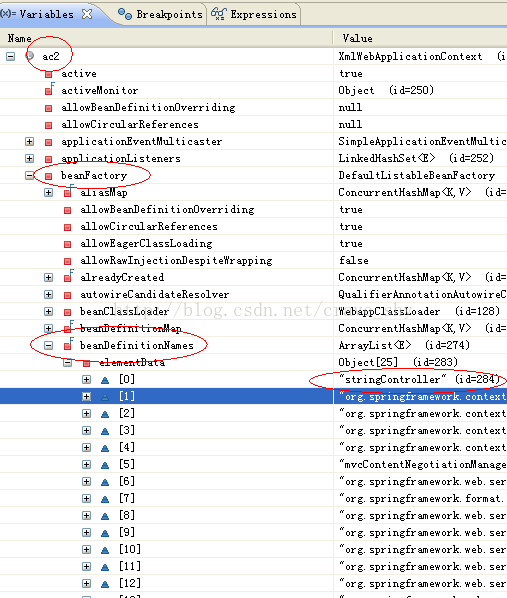The height and width of the screenshot is (598, 507).
Task: Click the Object[25] (id=283) value
Action: pos(398,363)
